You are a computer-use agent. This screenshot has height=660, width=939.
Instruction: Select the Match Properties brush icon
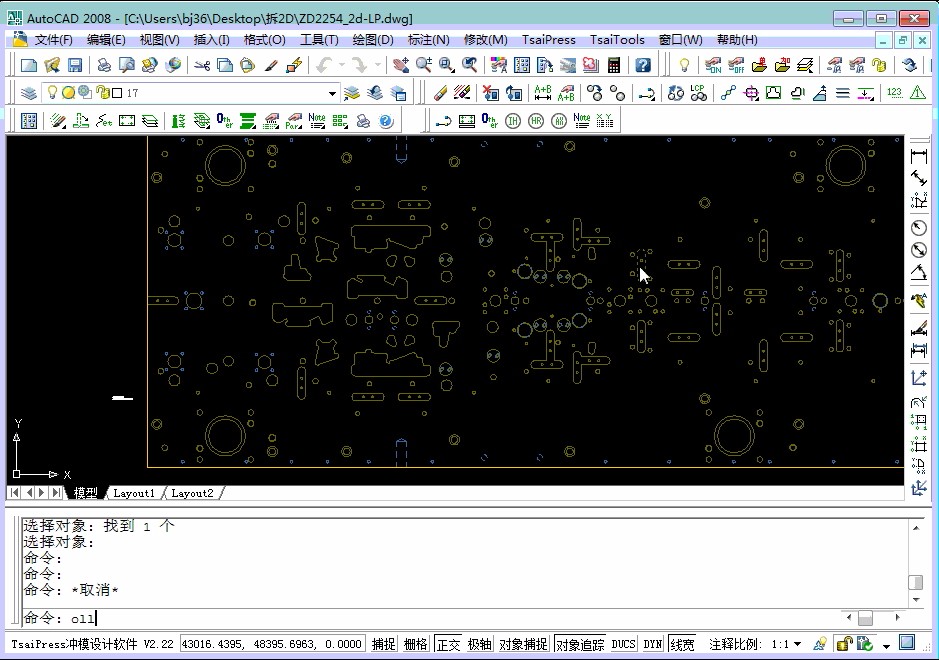[x=293, y=65]
